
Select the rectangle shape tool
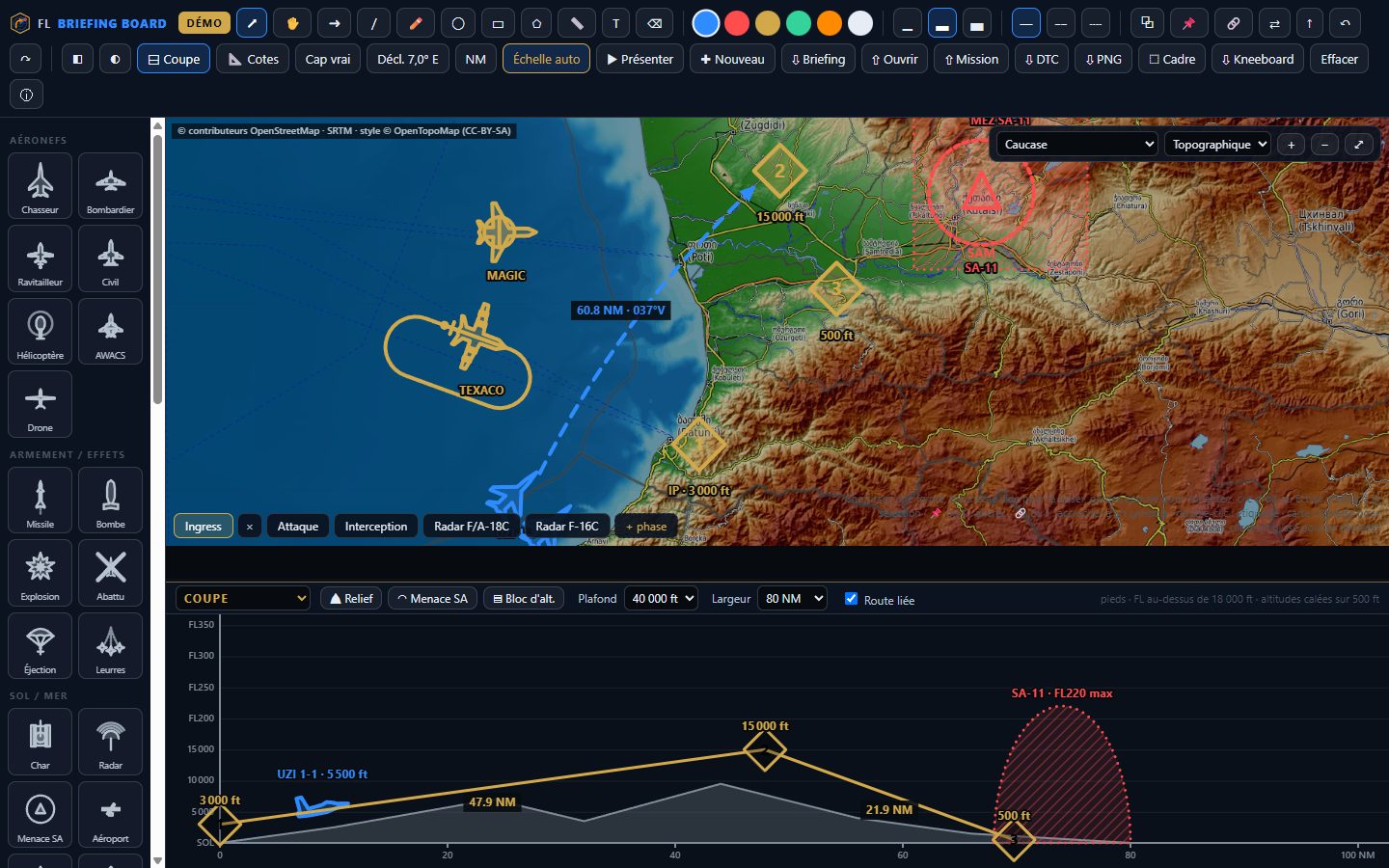(498, 23)
